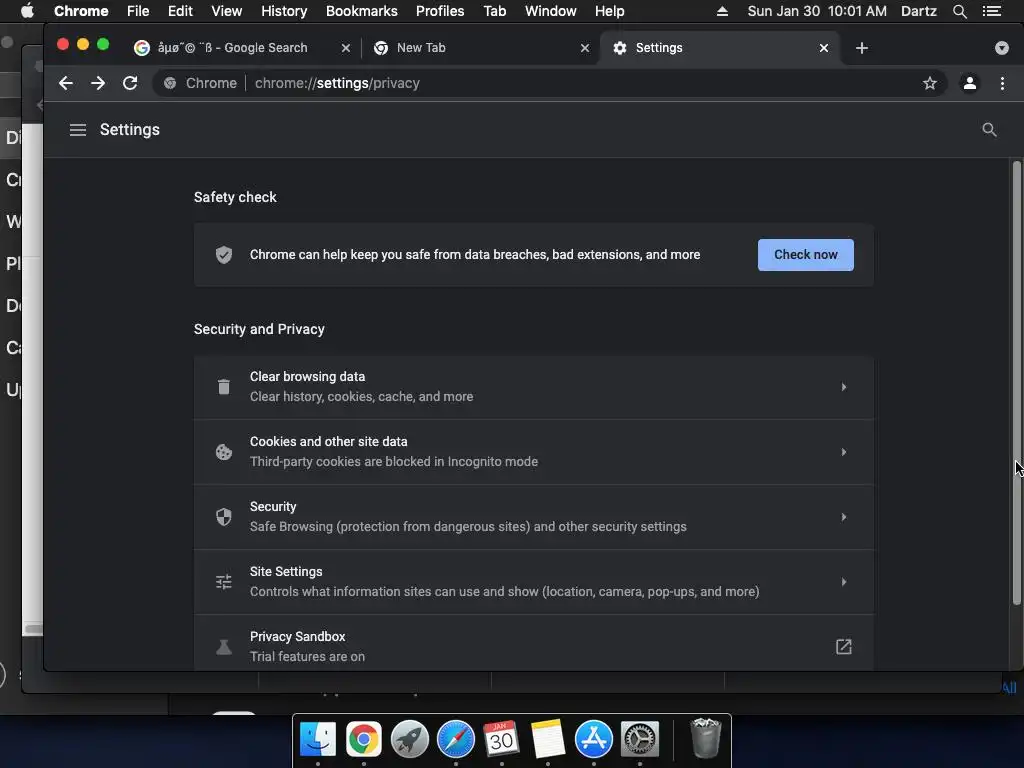The width and height of the screenshot is (1024, 768).
Task: Click the Safety check shield icon
Action: pyautogui.click(x=224, y=255)
